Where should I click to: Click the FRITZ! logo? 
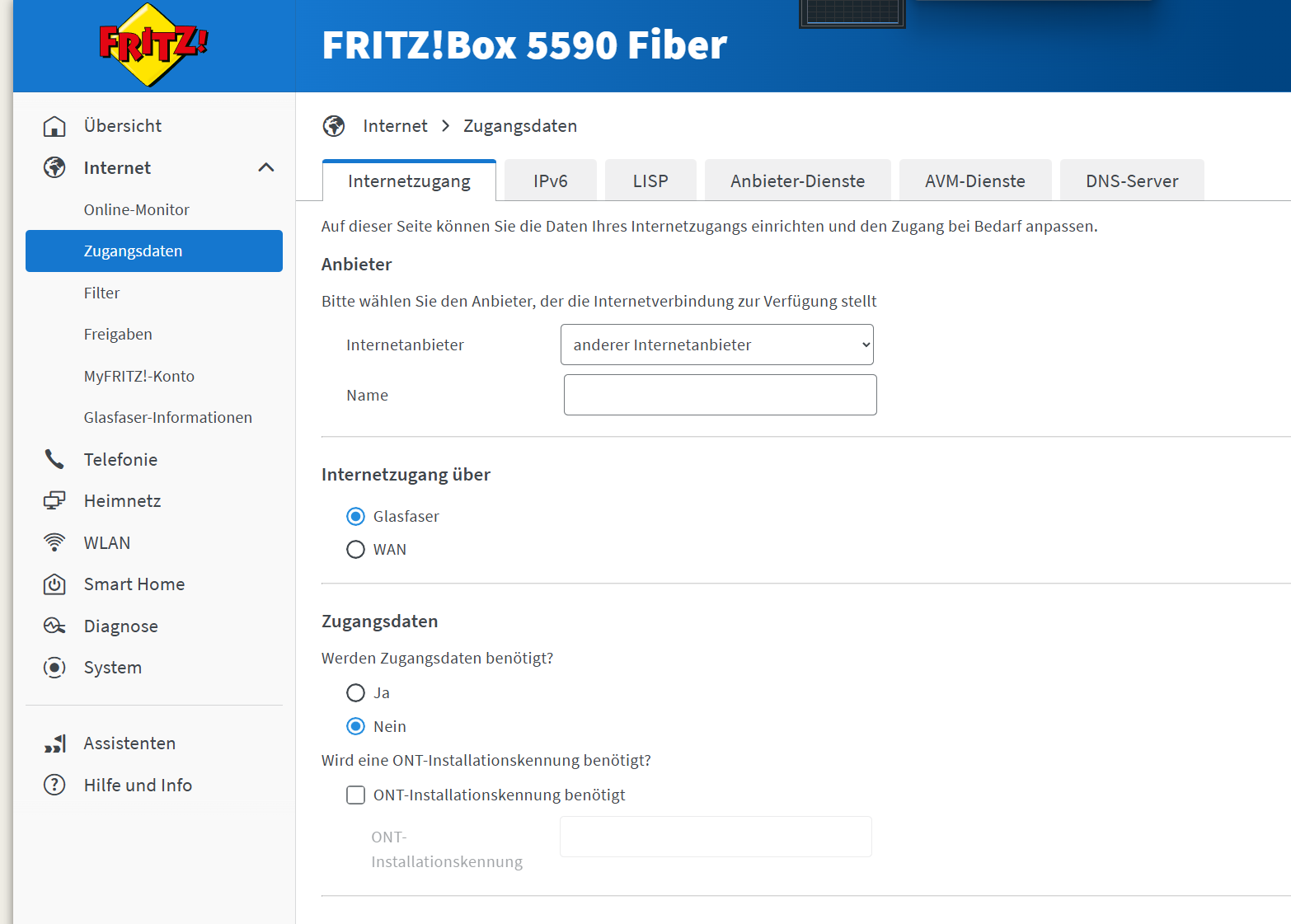153,45
